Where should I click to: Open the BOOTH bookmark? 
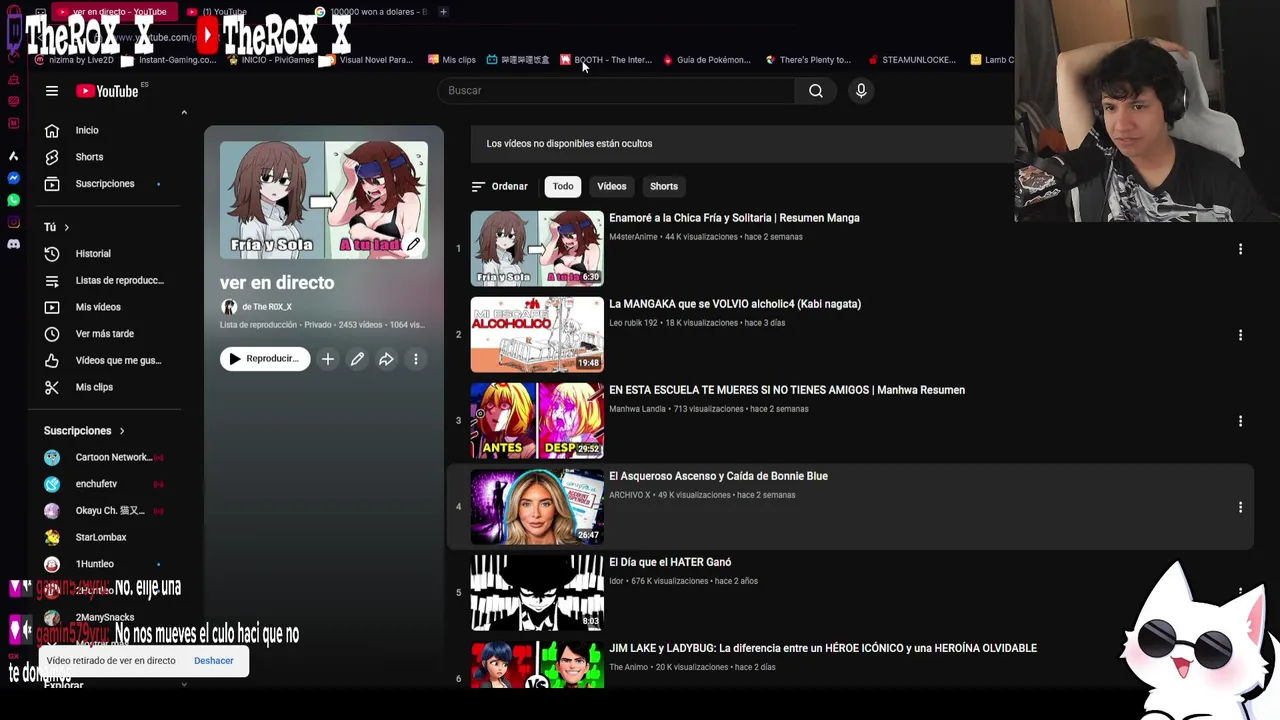[607, 60]
